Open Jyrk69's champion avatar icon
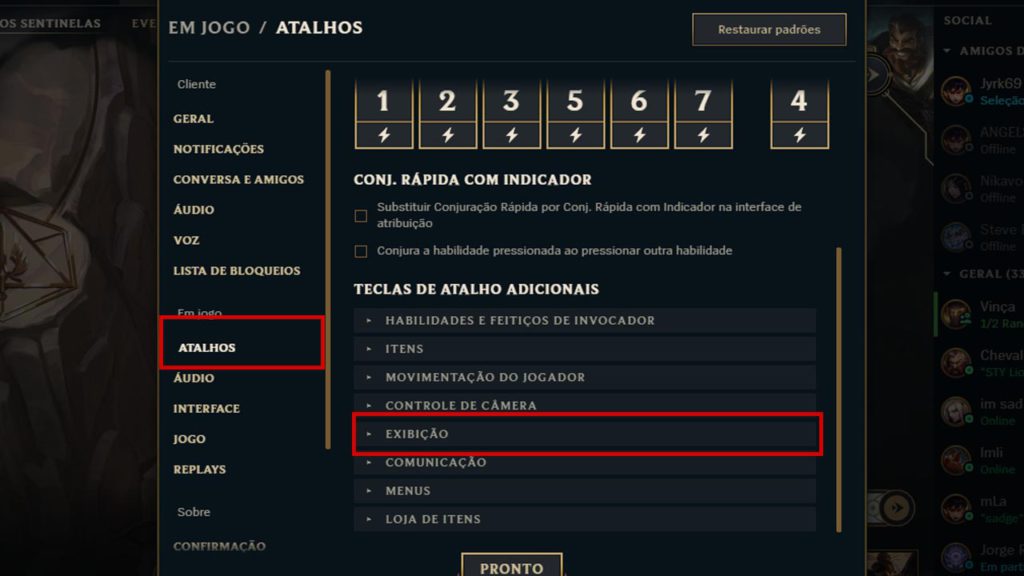 [x=957, y=92]
